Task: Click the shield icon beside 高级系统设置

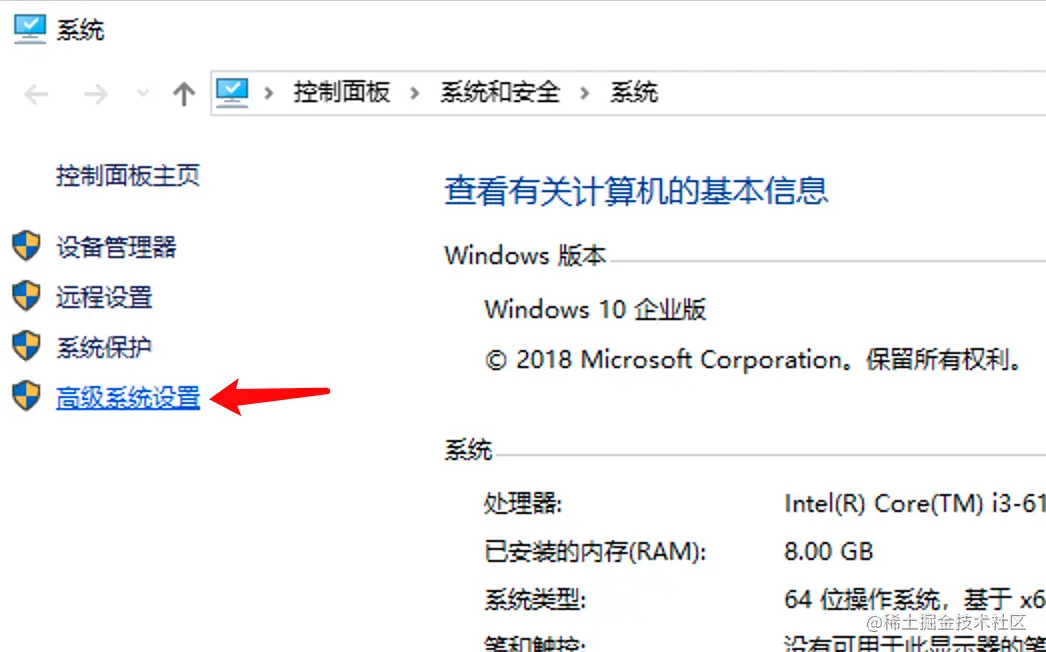Action: [26, 397]
